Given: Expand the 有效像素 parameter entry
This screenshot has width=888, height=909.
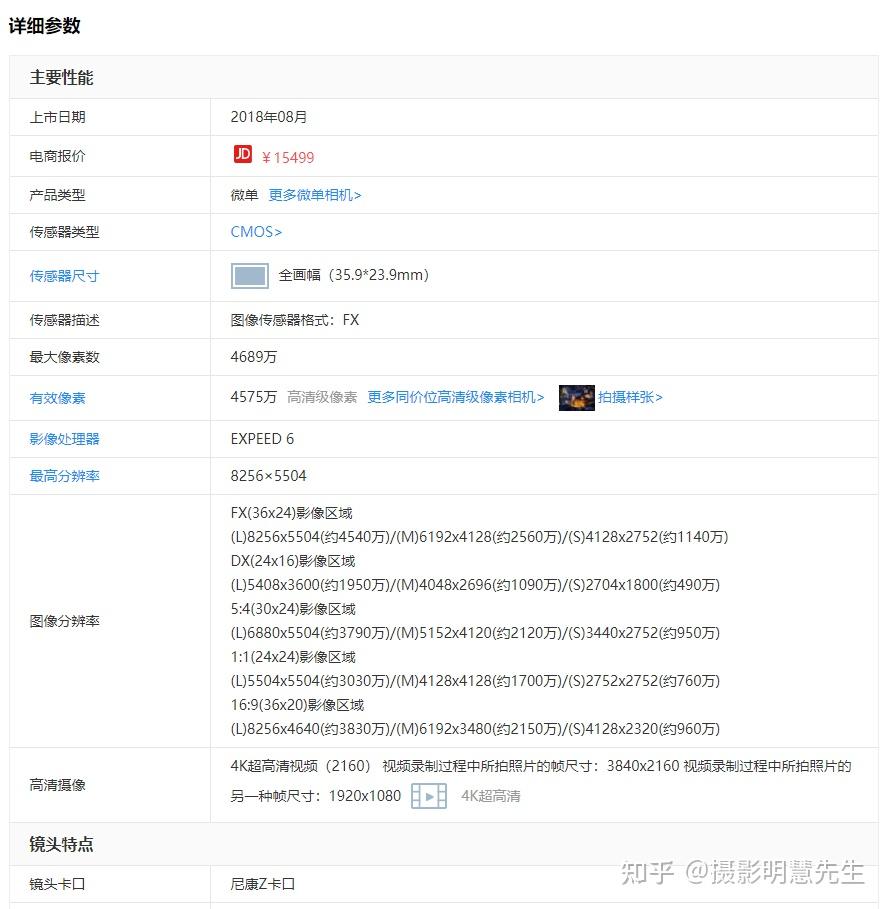Looking at the screenshot, I should point(57,397).
